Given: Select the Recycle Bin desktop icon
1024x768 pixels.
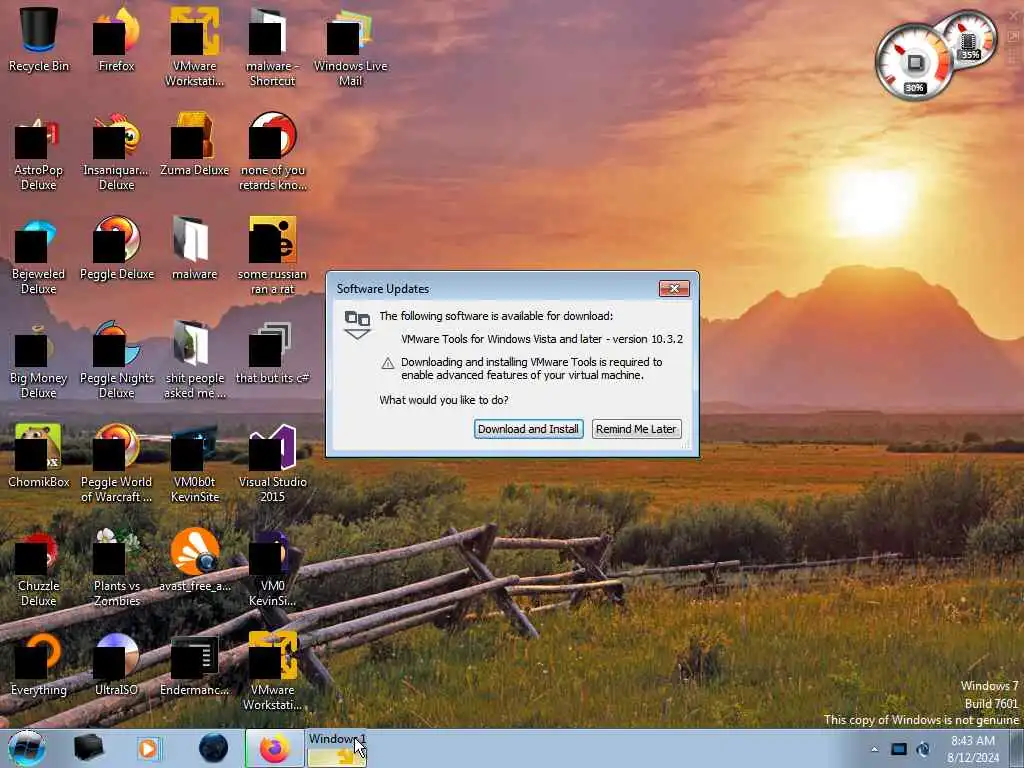Looking at the screenshot, I should coord(39,39).
